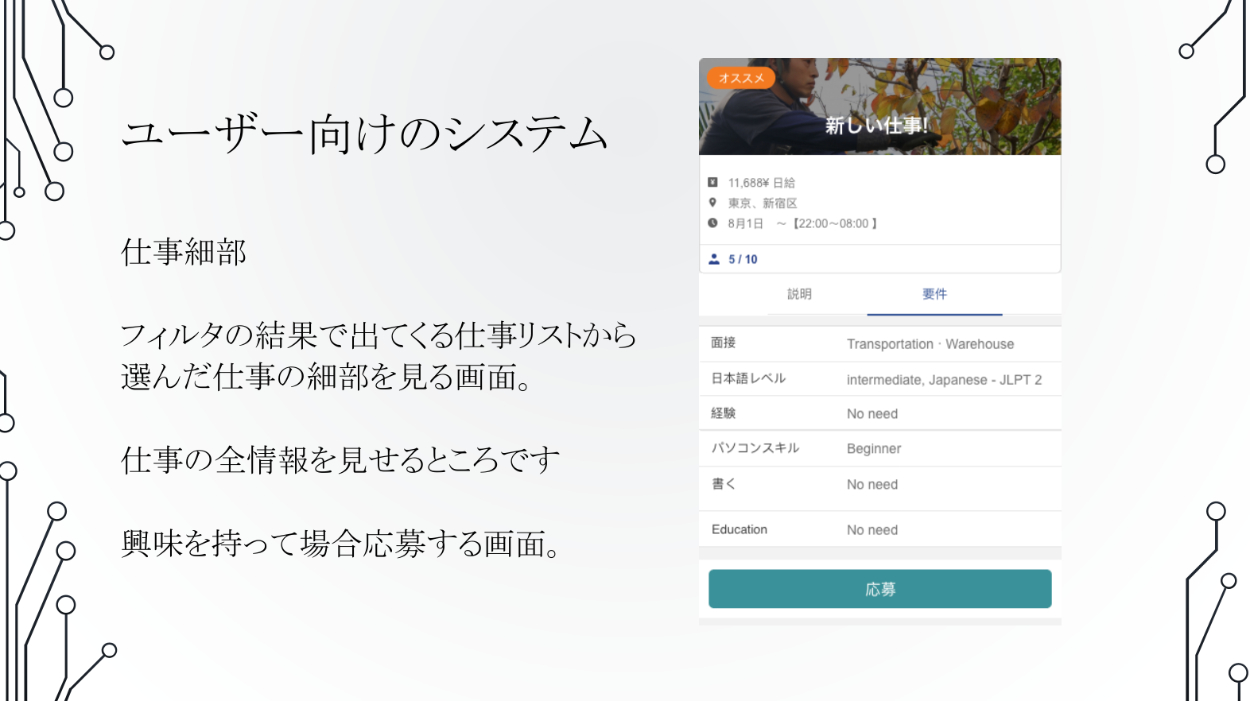The image size is (1250, 701).
Task: Click the clock schedule icon
Action: (713, 223)
